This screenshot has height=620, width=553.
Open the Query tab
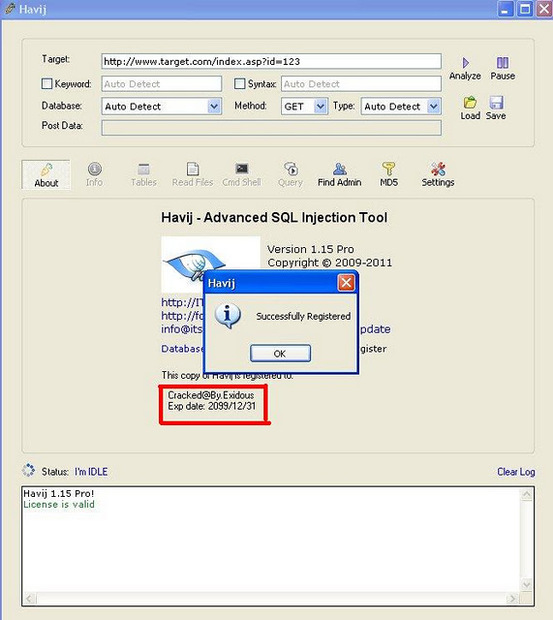(x=291, y=175)
